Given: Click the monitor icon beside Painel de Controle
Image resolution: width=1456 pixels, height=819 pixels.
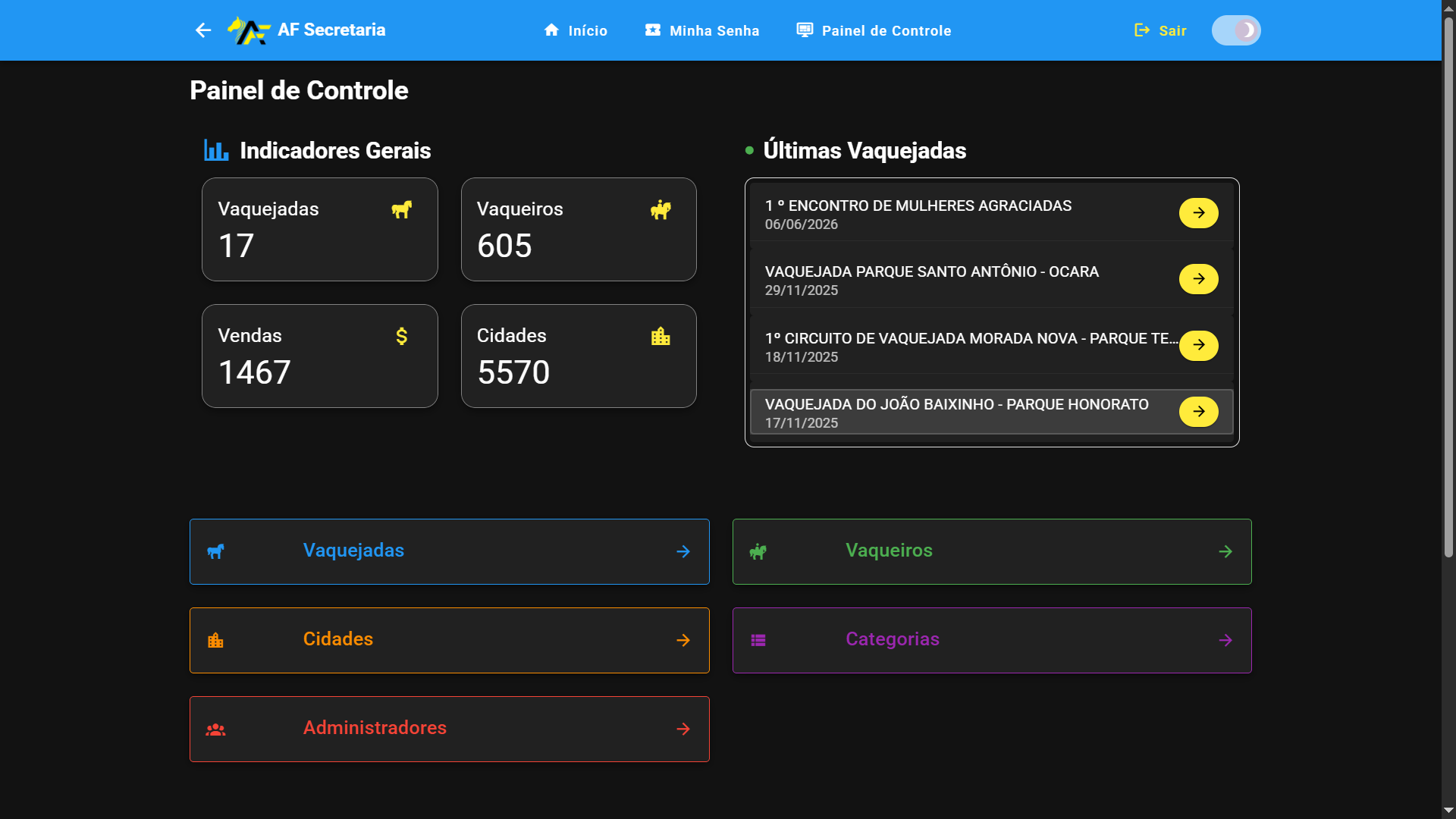Looking at the screenshot, I should [805, 30].
